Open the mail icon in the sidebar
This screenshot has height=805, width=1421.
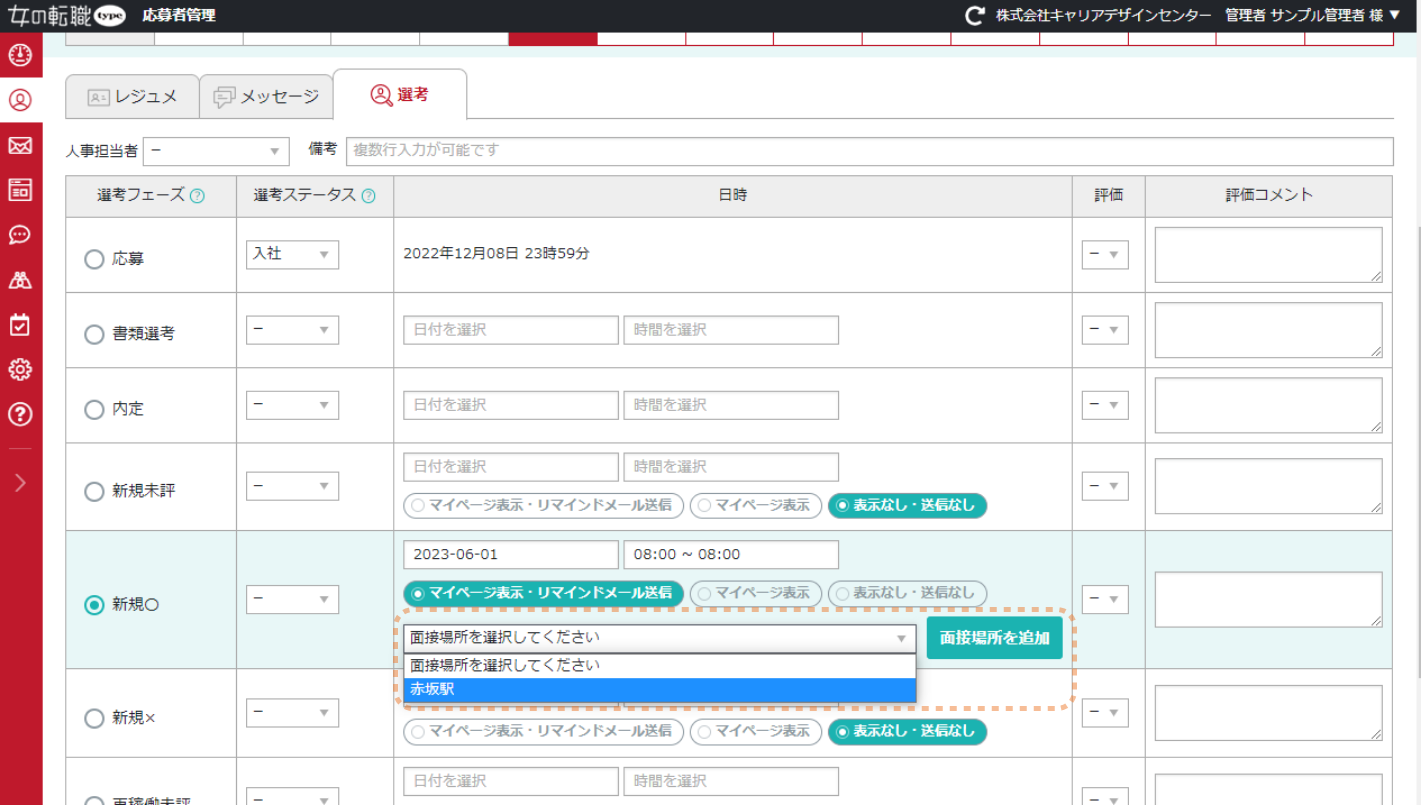tap(18, 148)
